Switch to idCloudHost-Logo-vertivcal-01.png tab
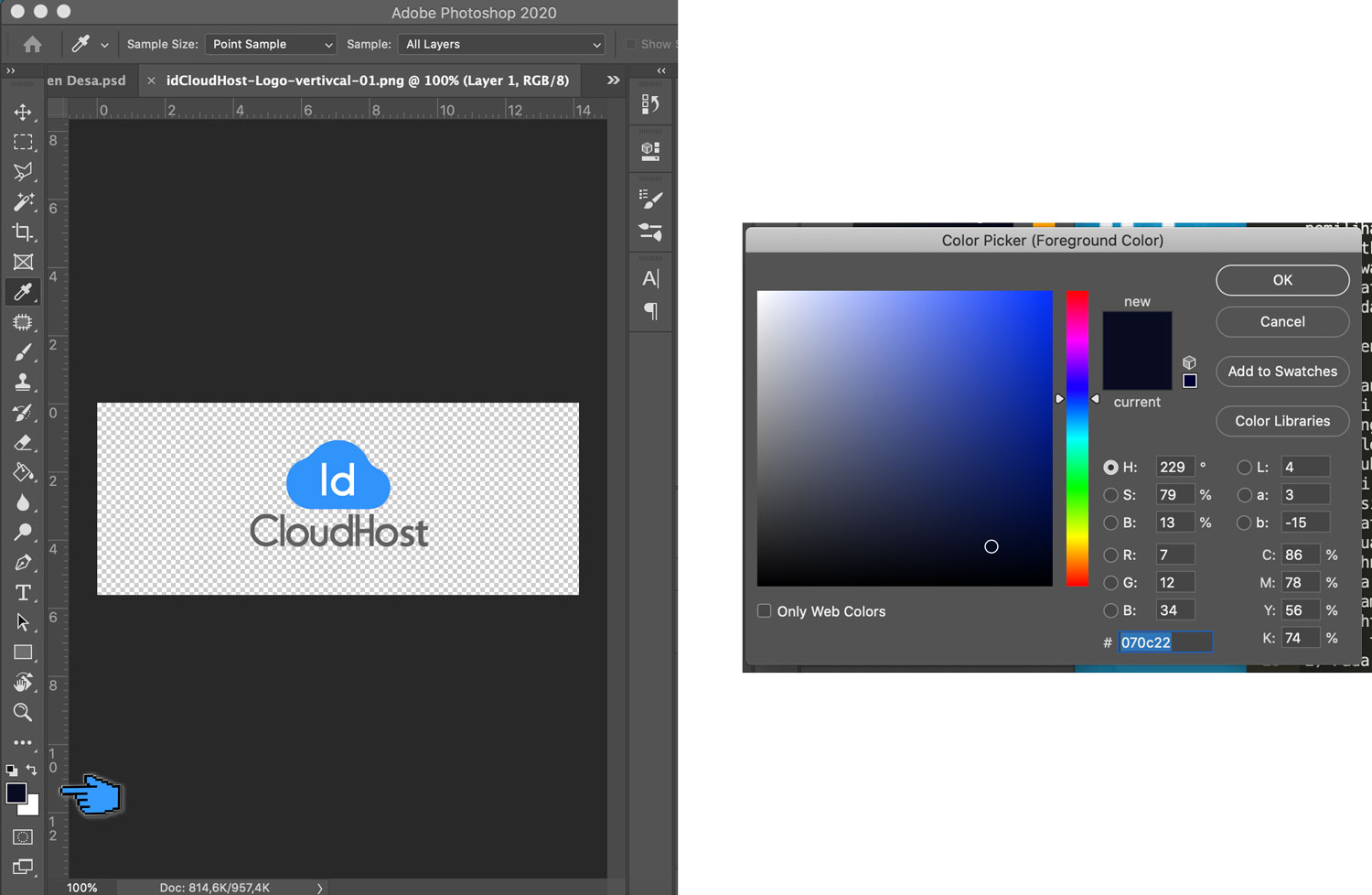 pyautogui.click(x=367, y=81)
